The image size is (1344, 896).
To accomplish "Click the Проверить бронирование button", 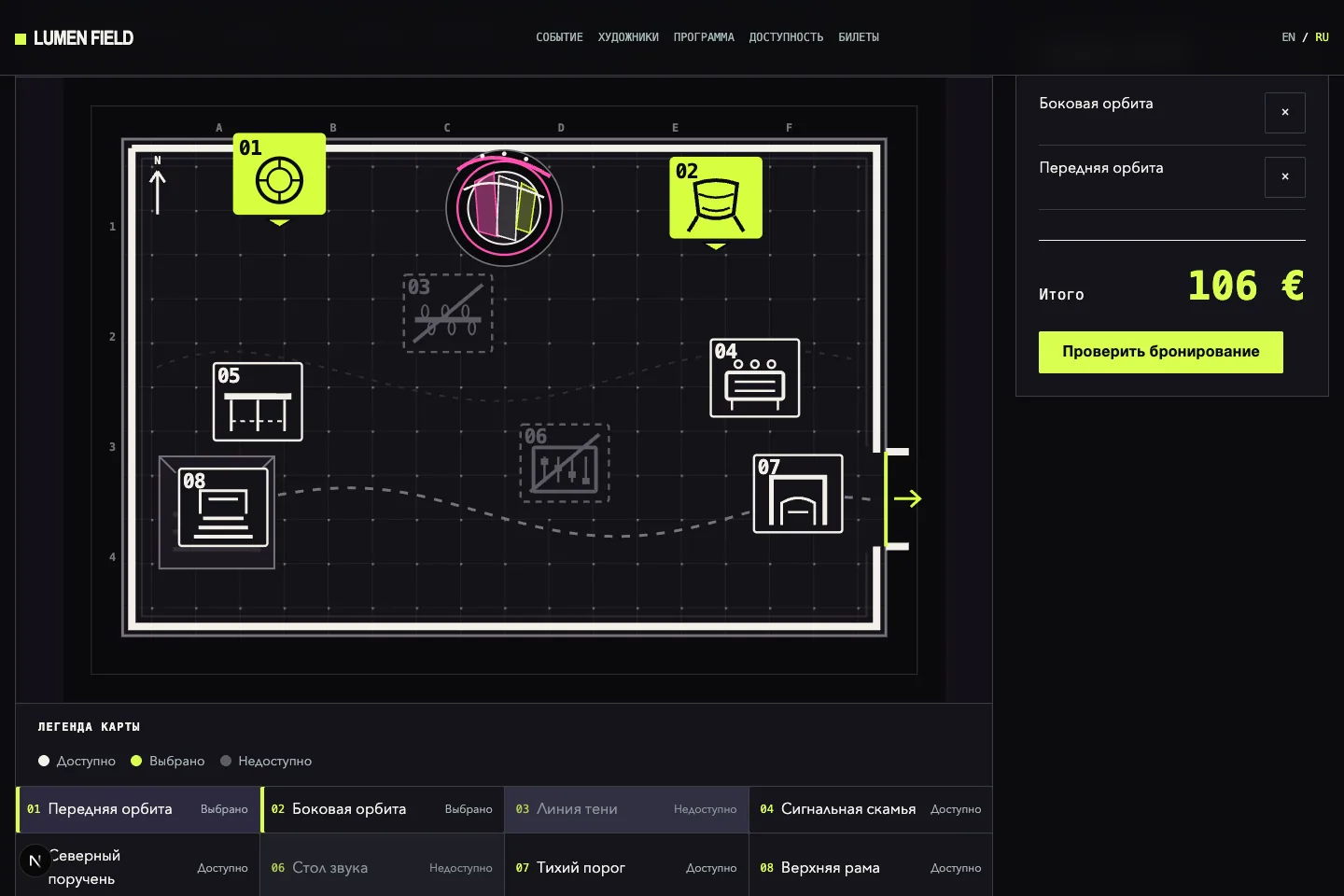I will click(1161, 352).
